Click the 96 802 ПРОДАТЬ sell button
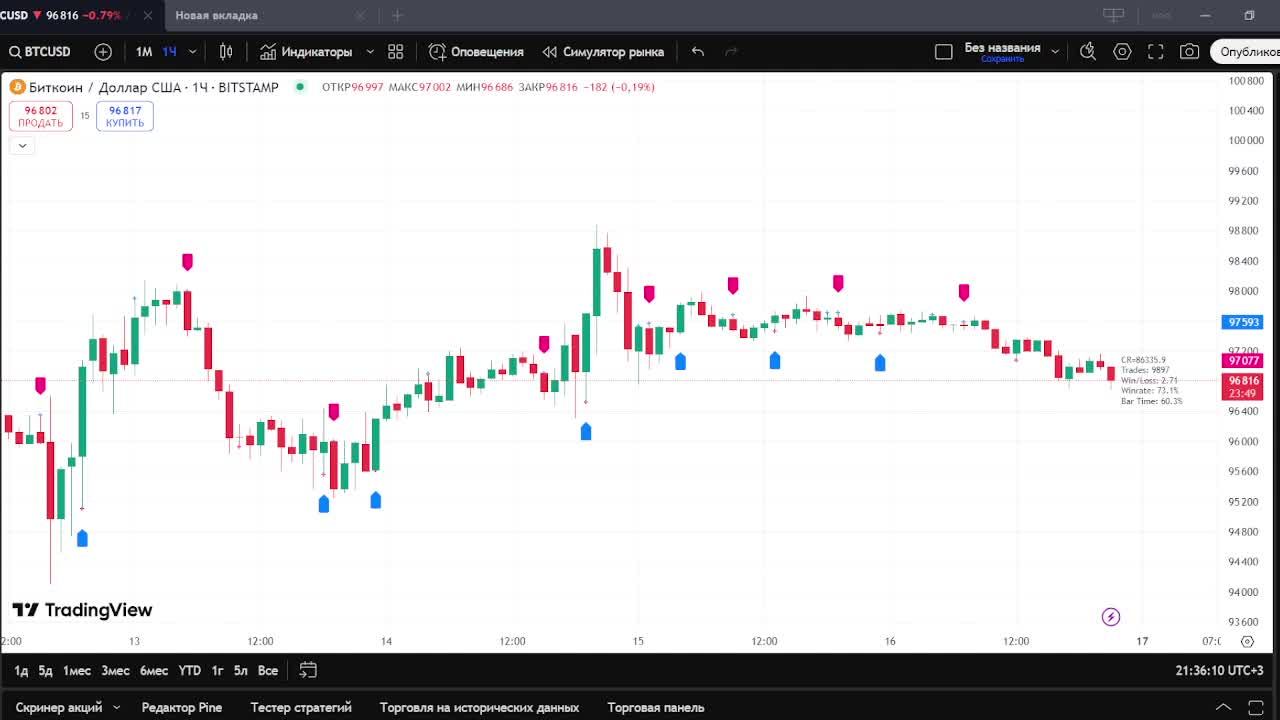 (41, 116)
